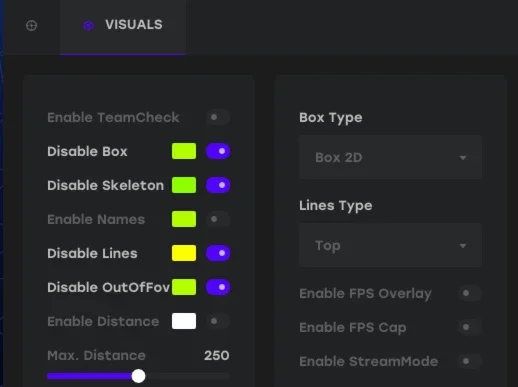The width and height of the screenshot is (518, 387).
Task: Open the yellow Disable Lines color swatch
Action: tap(184, 253)
